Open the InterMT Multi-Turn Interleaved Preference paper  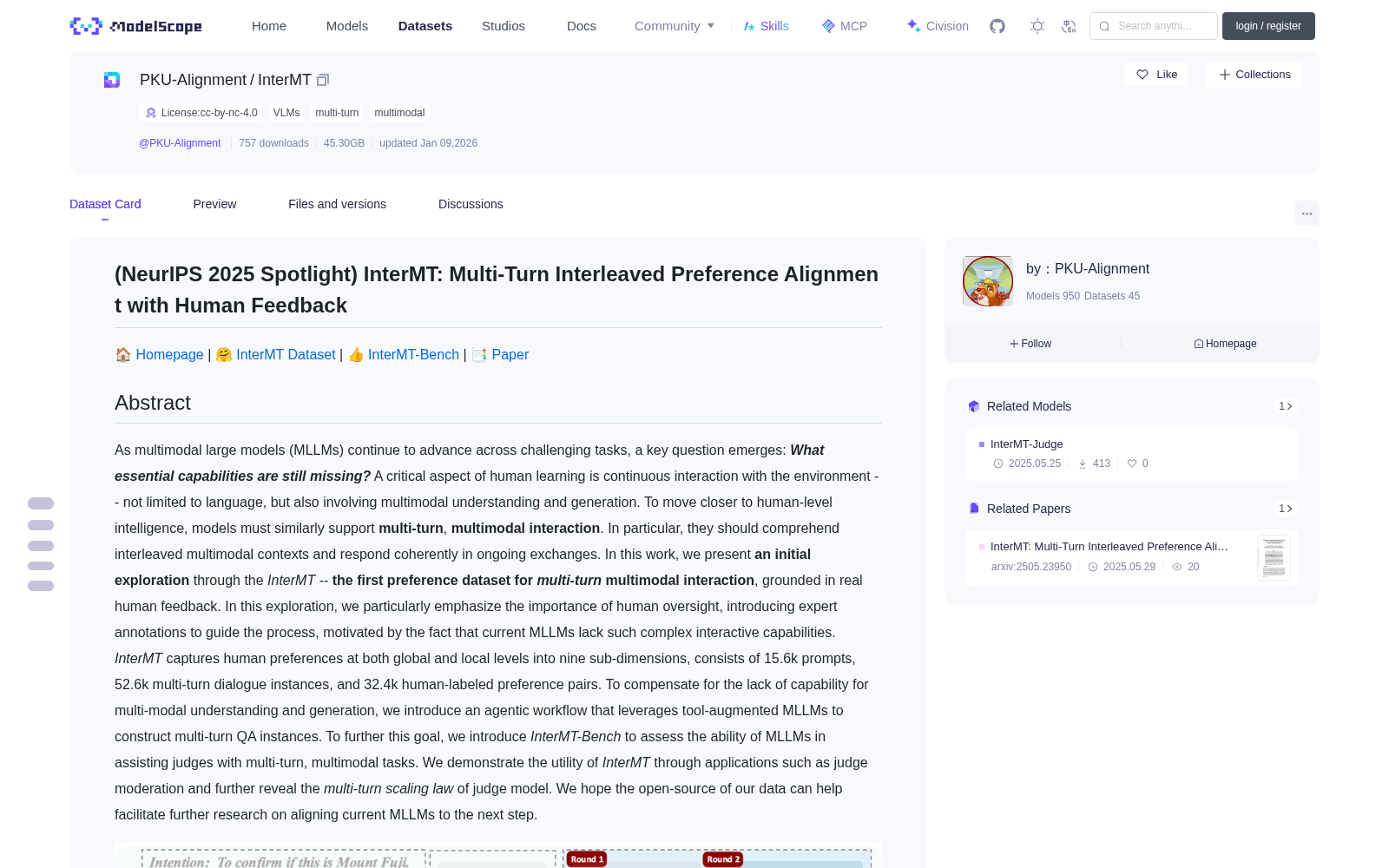(1109, 547)
